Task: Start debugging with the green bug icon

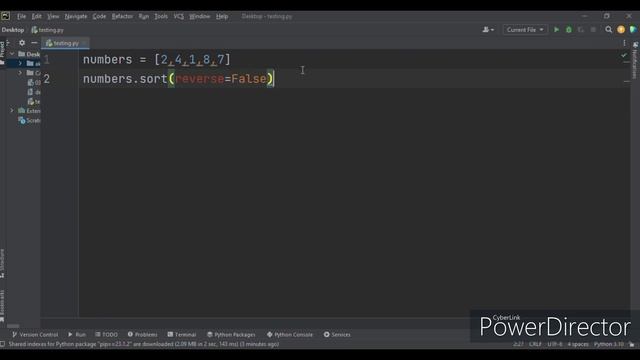Action: 569,30
